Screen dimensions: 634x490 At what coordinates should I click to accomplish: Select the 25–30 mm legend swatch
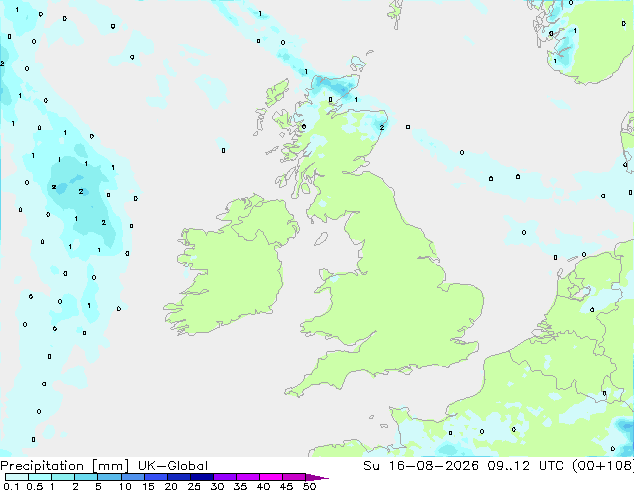pyautogui.click(x=201, y=477)
